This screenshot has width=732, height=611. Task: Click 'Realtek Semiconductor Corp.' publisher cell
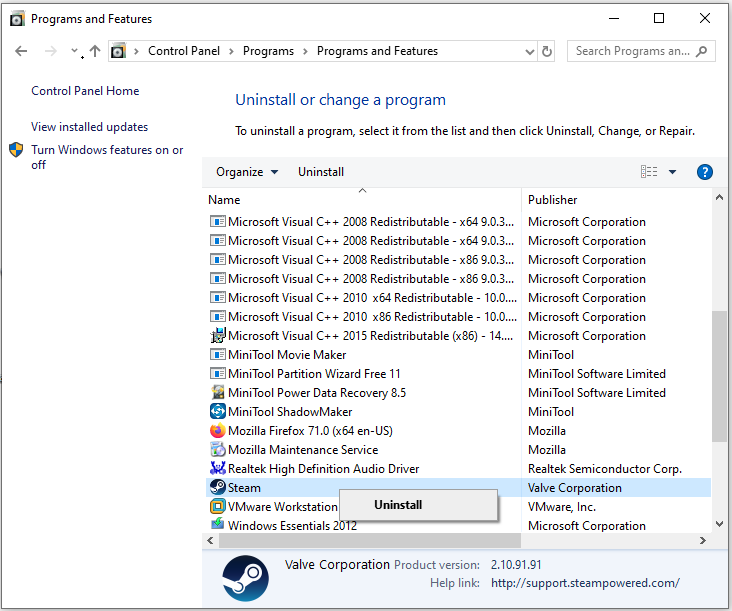coord(605,469)
